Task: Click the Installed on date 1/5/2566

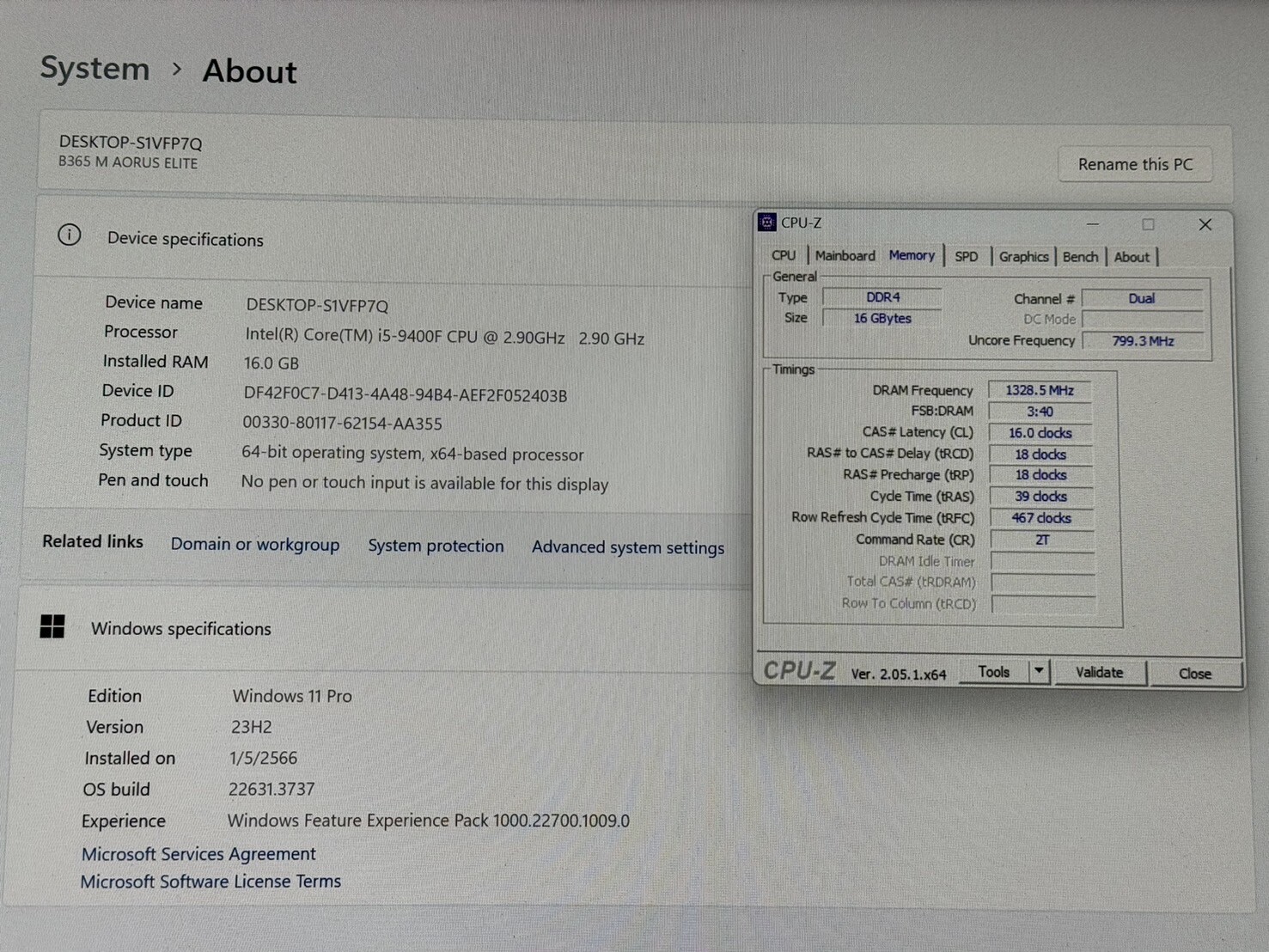Action: point(263,758)
